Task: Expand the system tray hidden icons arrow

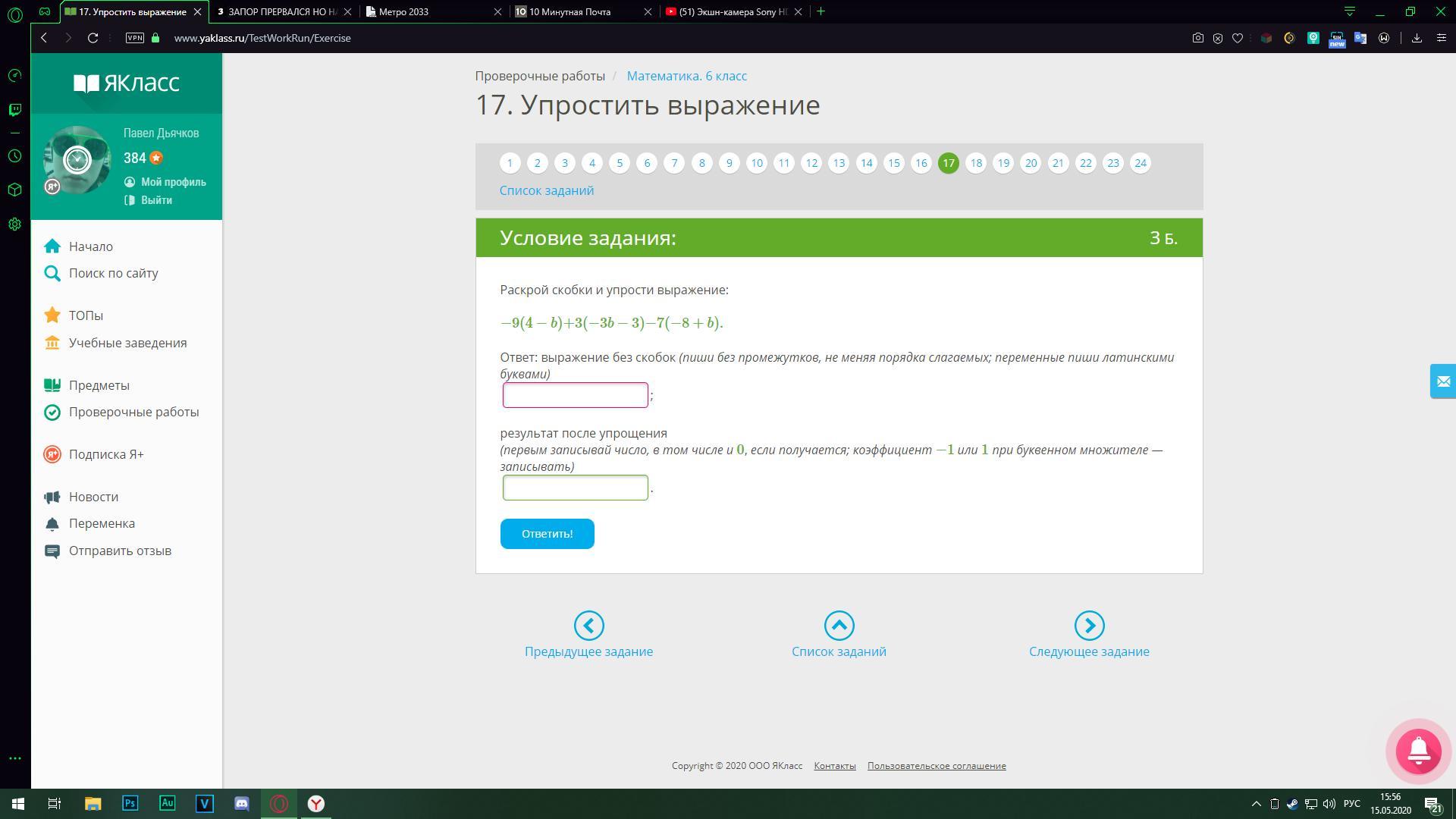Action: 1256,804
